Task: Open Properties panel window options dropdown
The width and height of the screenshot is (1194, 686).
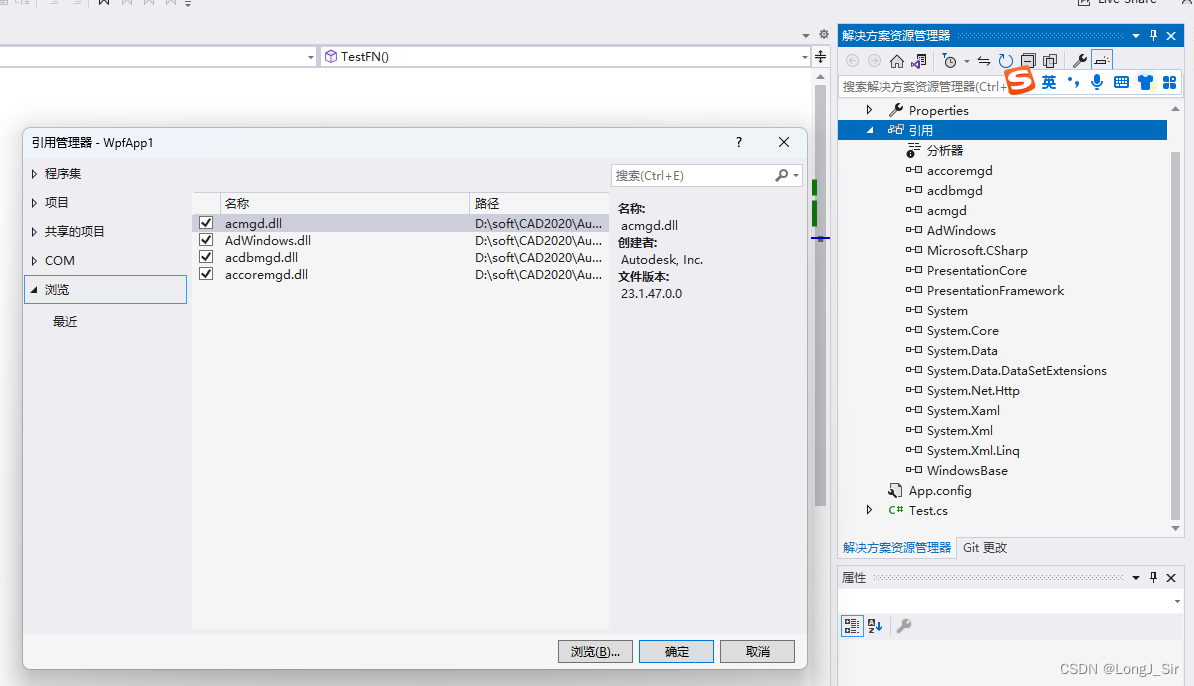Action: pos(1135,578)
